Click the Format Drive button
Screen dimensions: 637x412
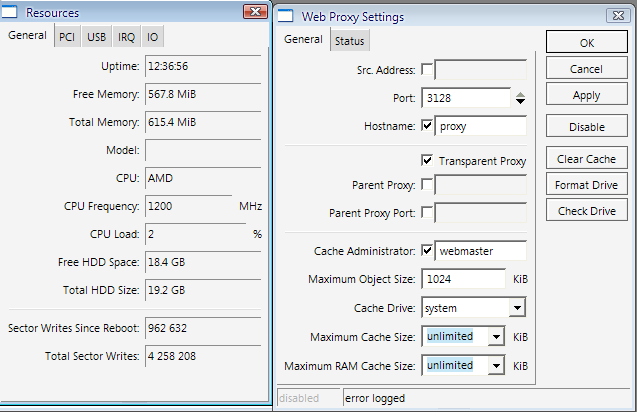[586, 185]
